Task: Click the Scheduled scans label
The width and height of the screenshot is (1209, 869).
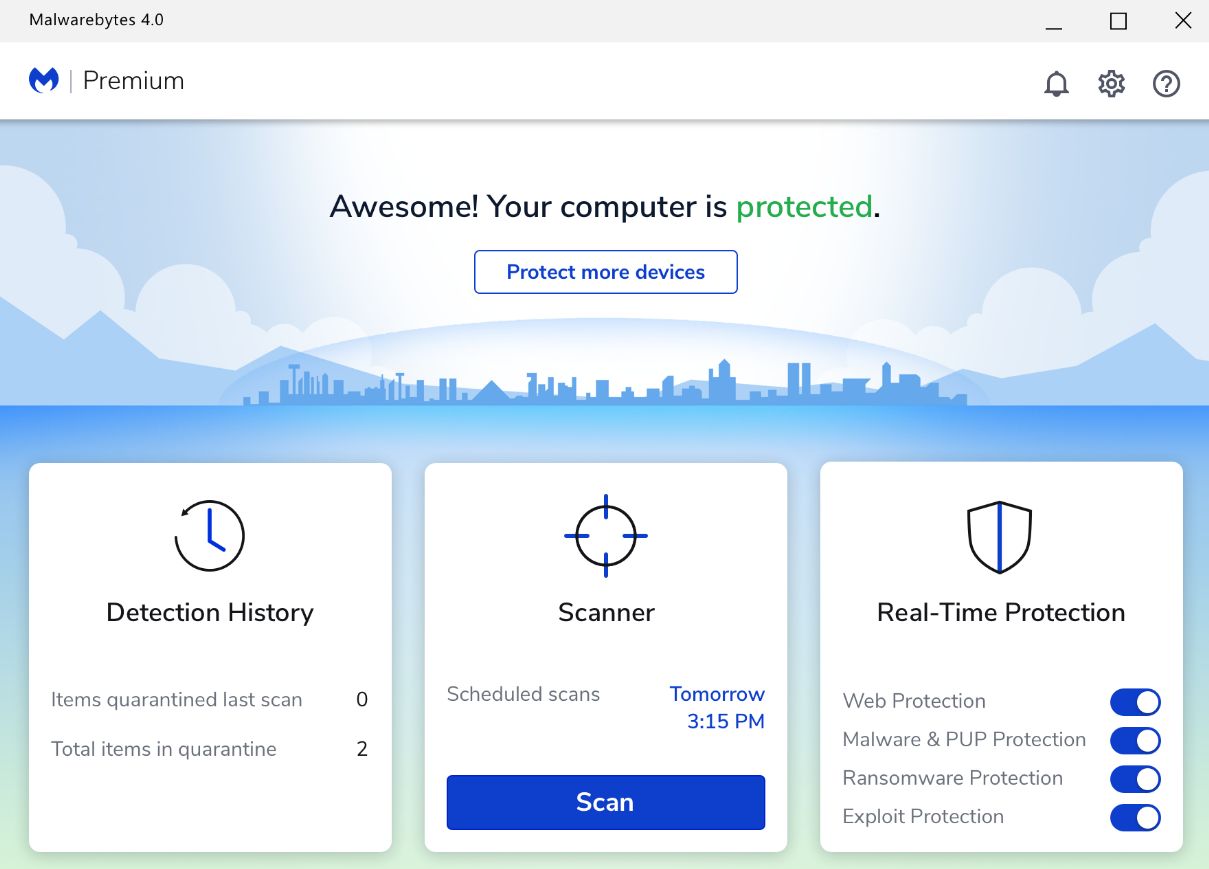Action: (523, 694)
